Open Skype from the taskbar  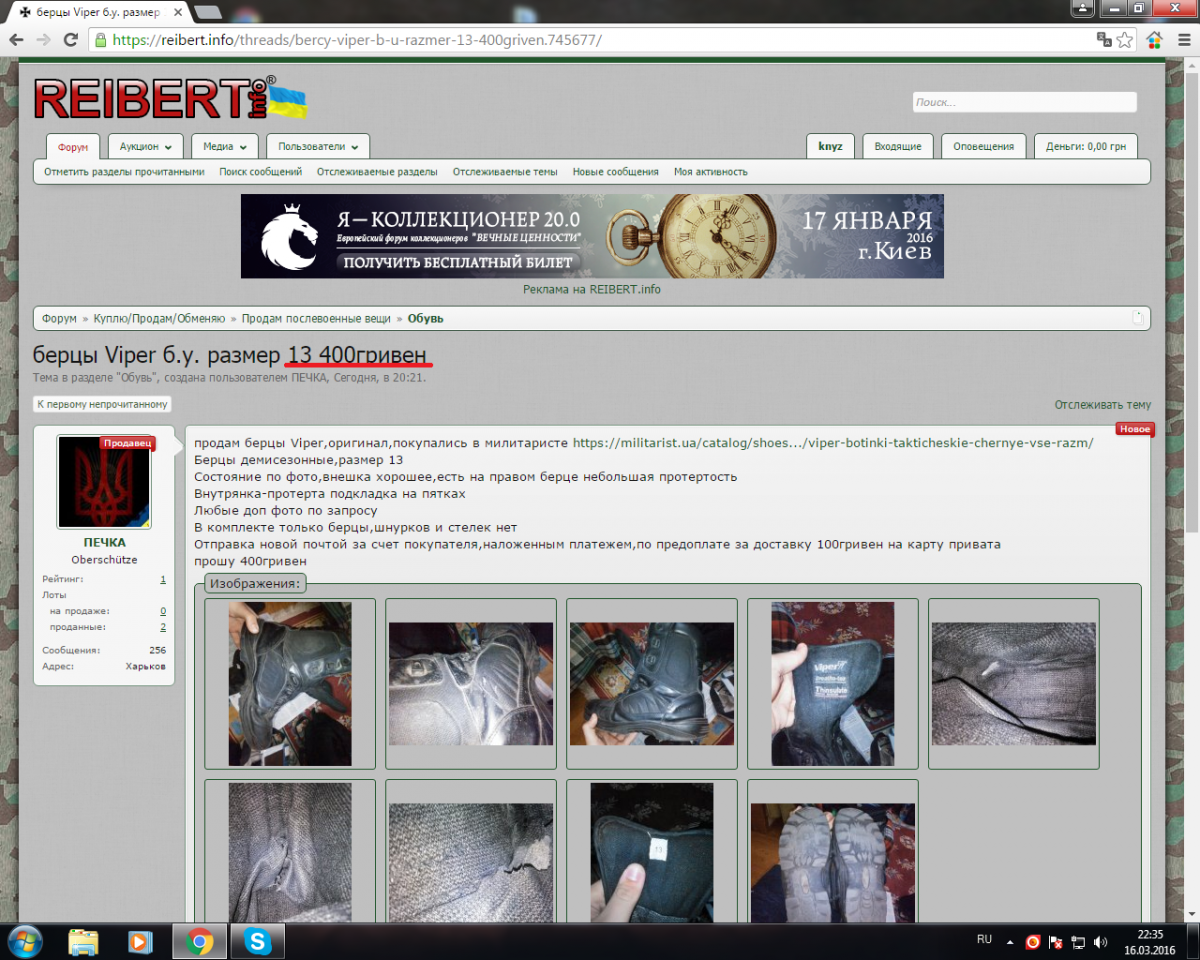(258, 941)
